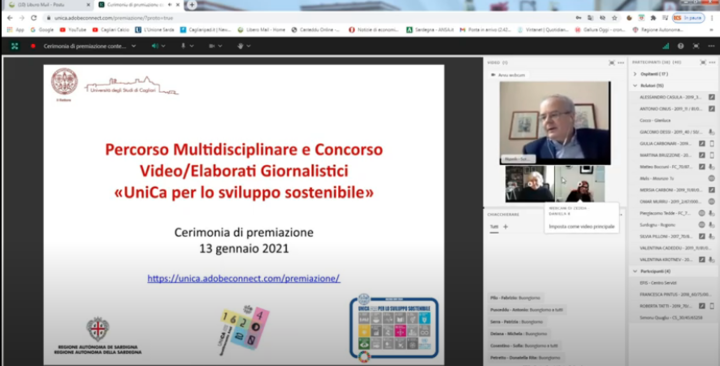Image resolution: width=720 pixels, height=366 pixels.
Task: Select the small video thumbnail on the right
Action: (579, 184)
